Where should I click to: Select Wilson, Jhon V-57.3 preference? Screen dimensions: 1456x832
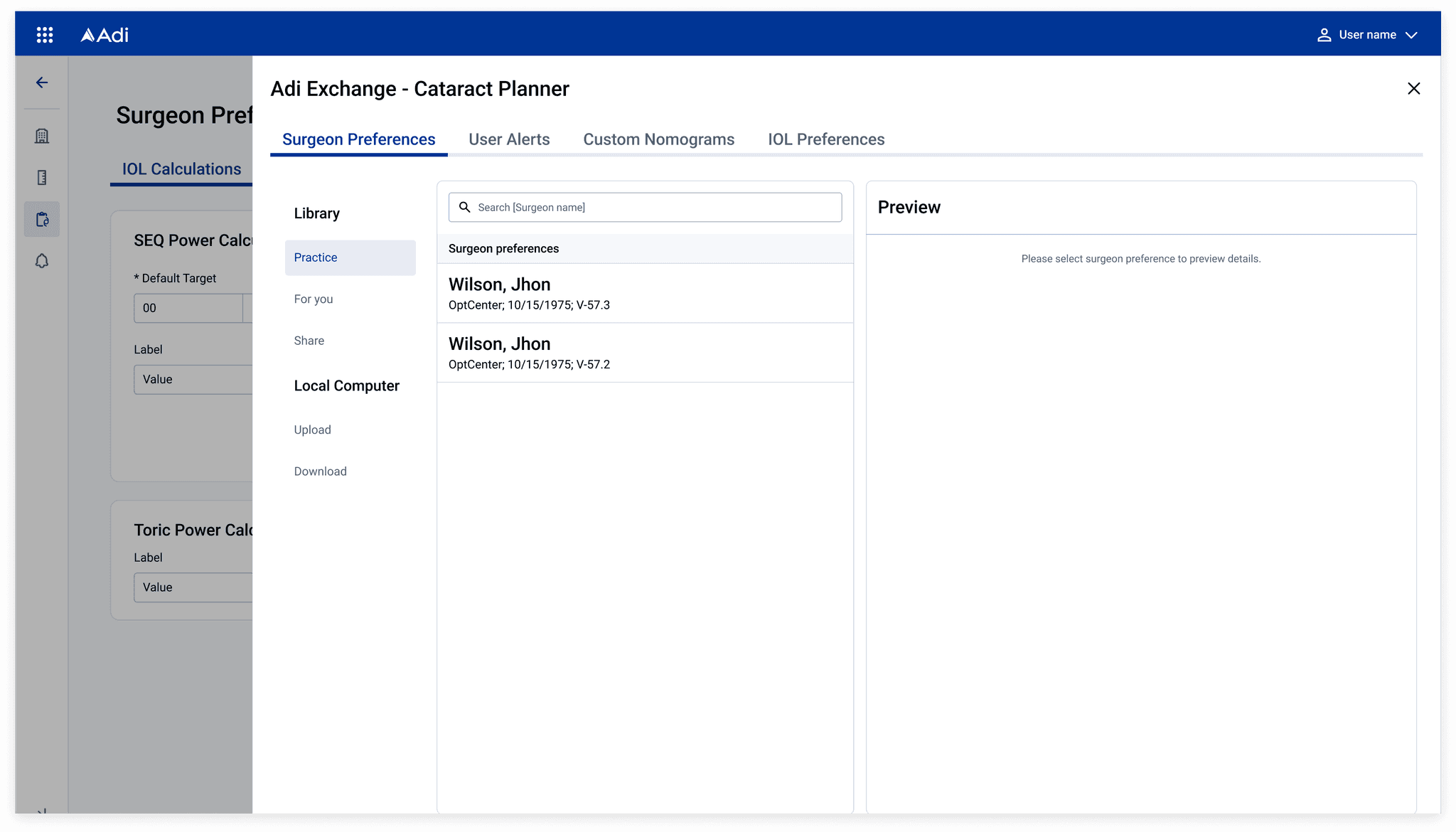pos(645,293)
